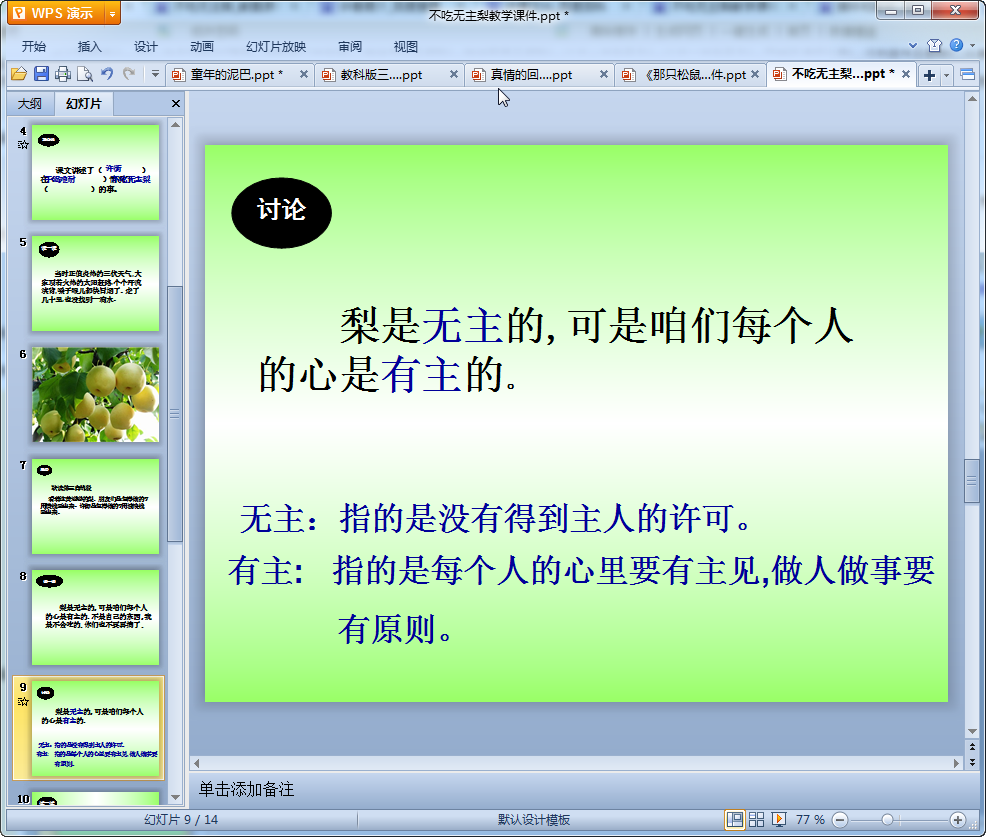This screenshot has height=837, width=986.
Task: Click the window arrangement icon at tab bar end
Action: pos(968,75)
